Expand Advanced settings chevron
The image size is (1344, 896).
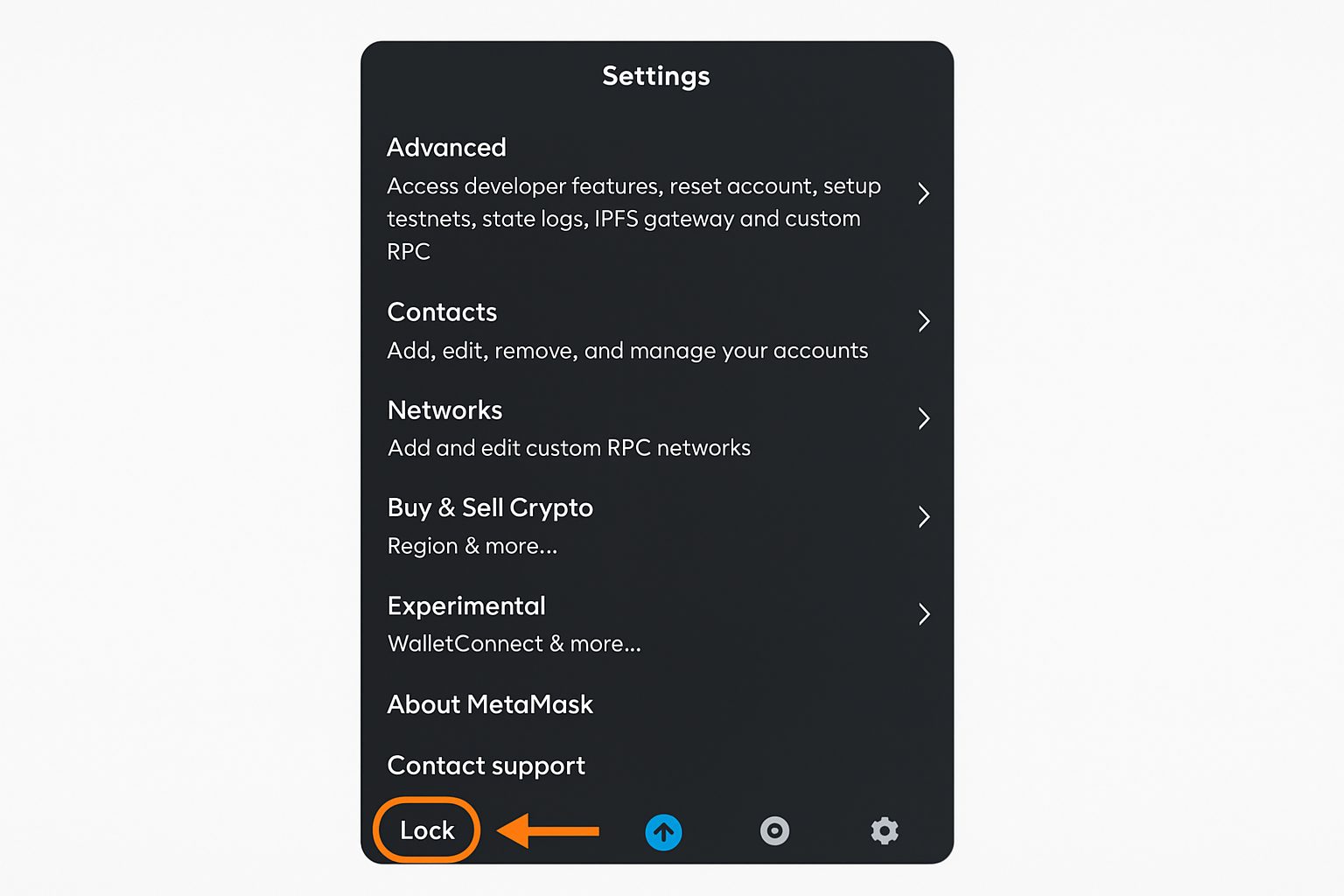[x=924, y=193]
